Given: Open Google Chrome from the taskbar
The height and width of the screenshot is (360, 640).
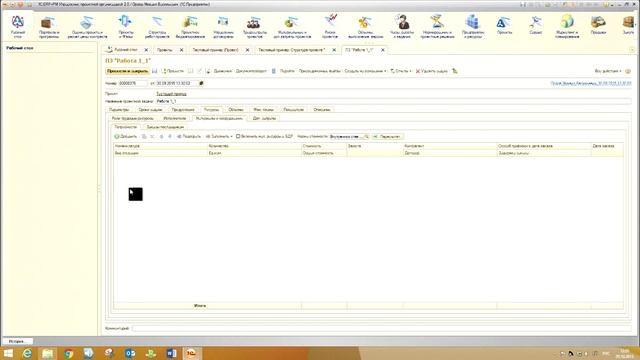Looking at the screenshot, I should pyautogui.click(x=69, y=353).
